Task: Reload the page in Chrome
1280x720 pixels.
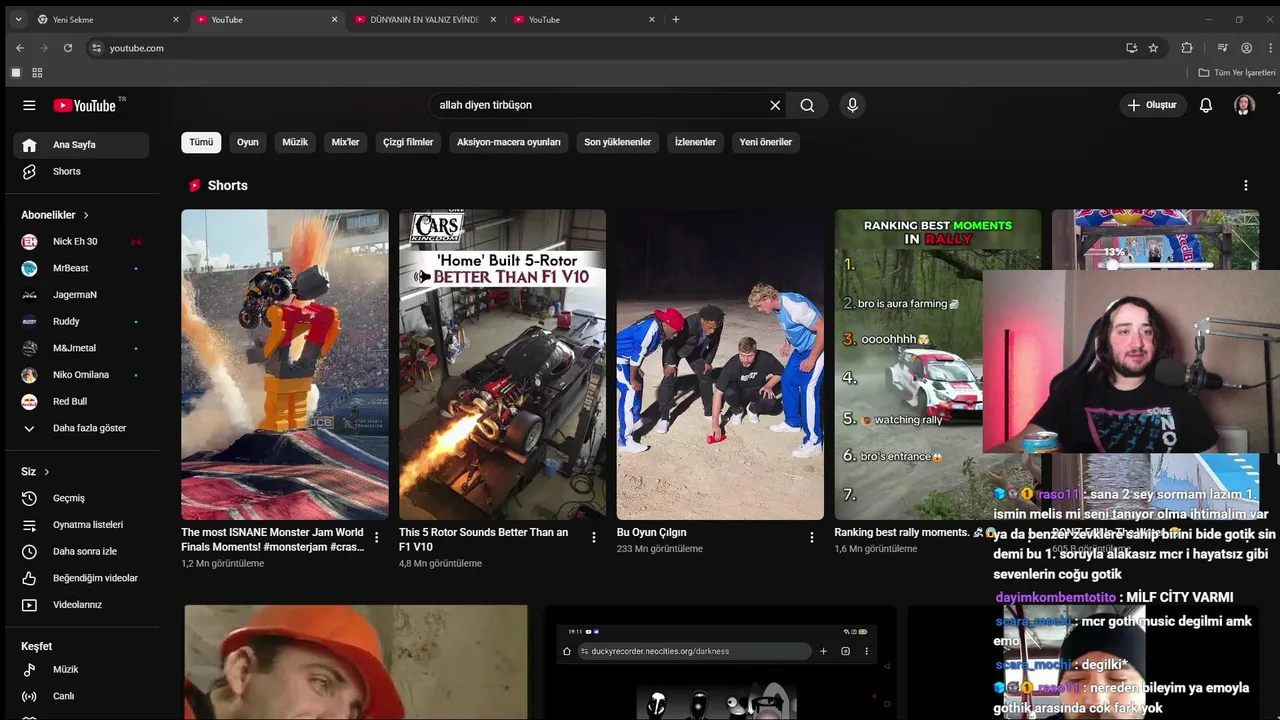Action: [x=68, y=48]
